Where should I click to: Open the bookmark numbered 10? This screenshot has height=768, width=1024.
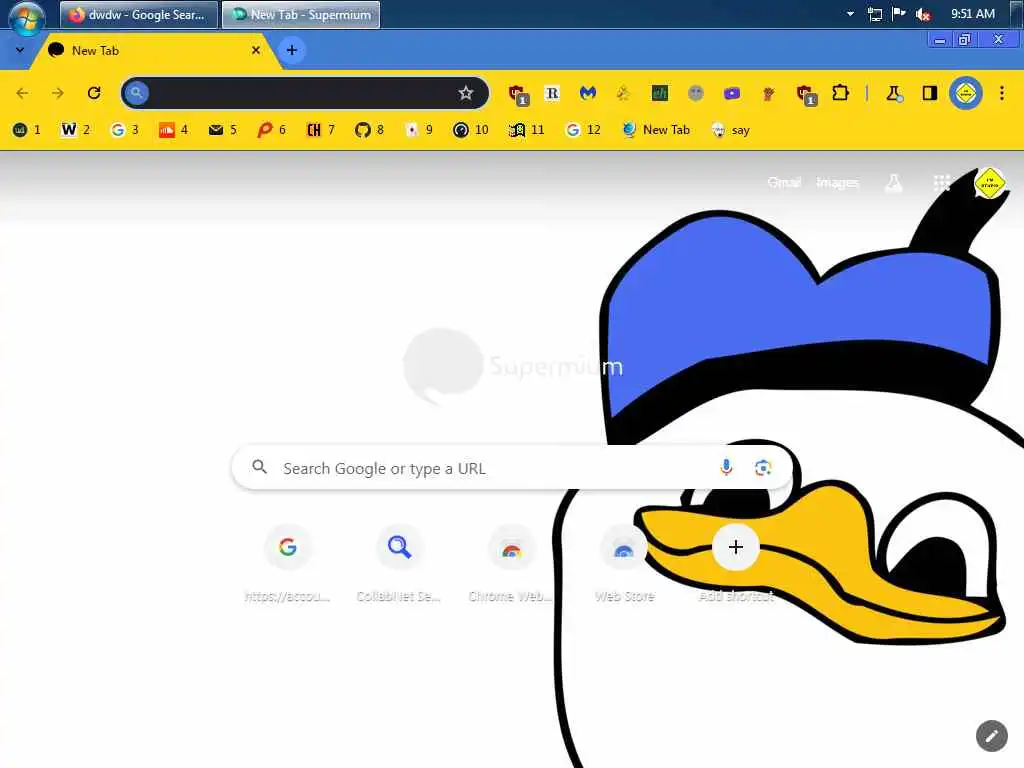[471, 130]
